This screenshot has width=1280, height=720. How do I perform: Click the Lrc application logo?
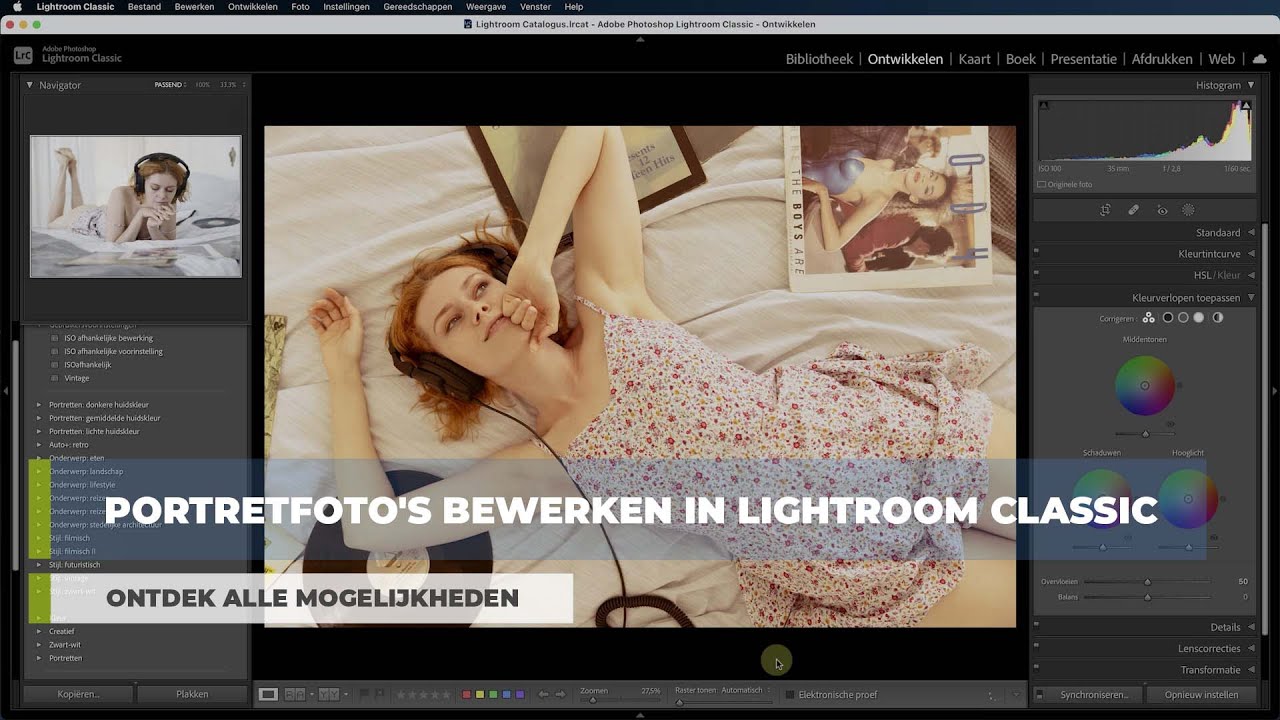coord(23,56)
